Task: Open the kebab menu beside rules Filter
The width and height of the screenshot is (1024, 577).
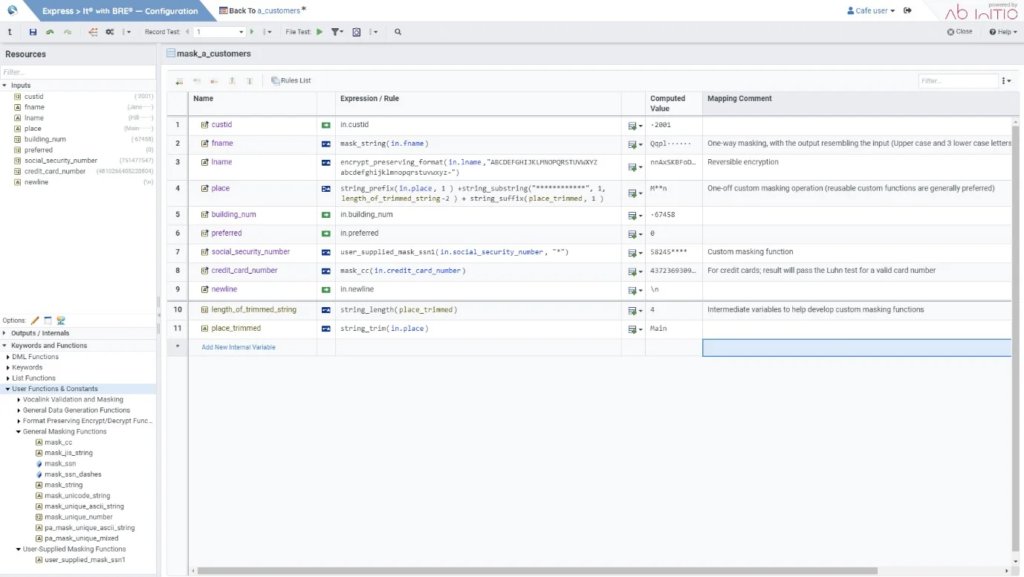Action: [1006, 81]
